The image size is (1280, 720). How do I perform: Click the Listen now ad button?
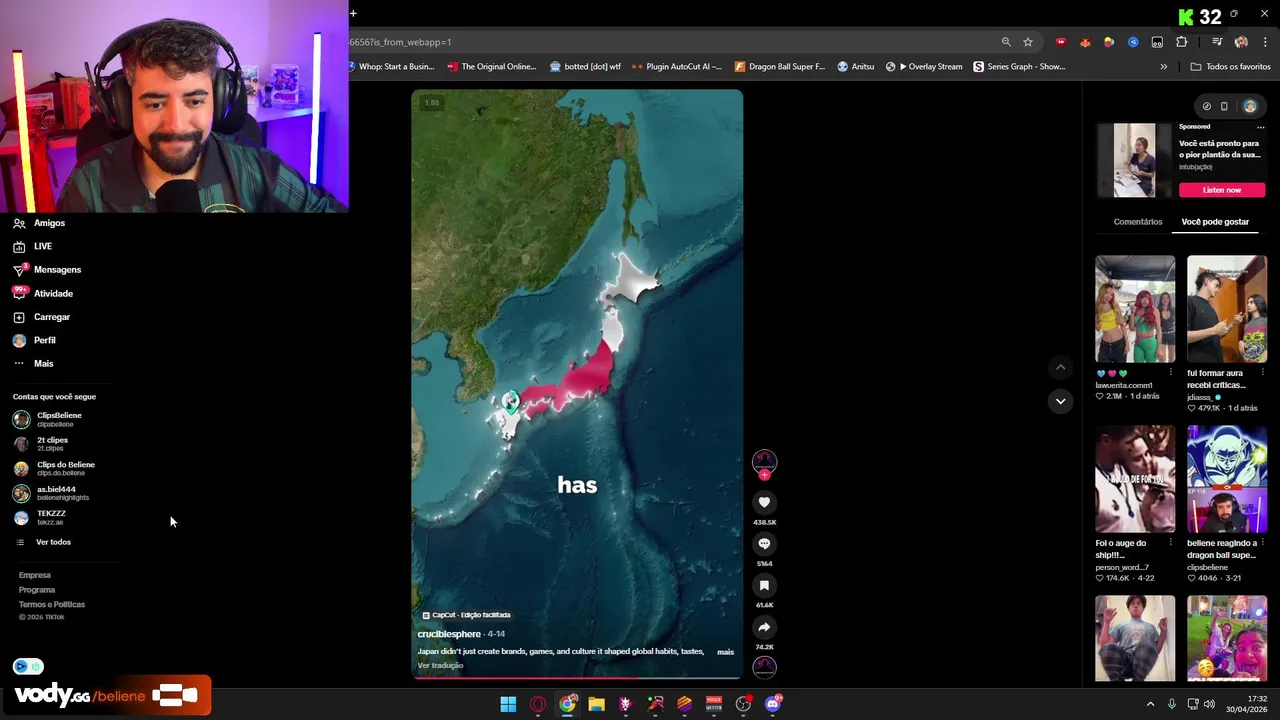point(1222,190)
